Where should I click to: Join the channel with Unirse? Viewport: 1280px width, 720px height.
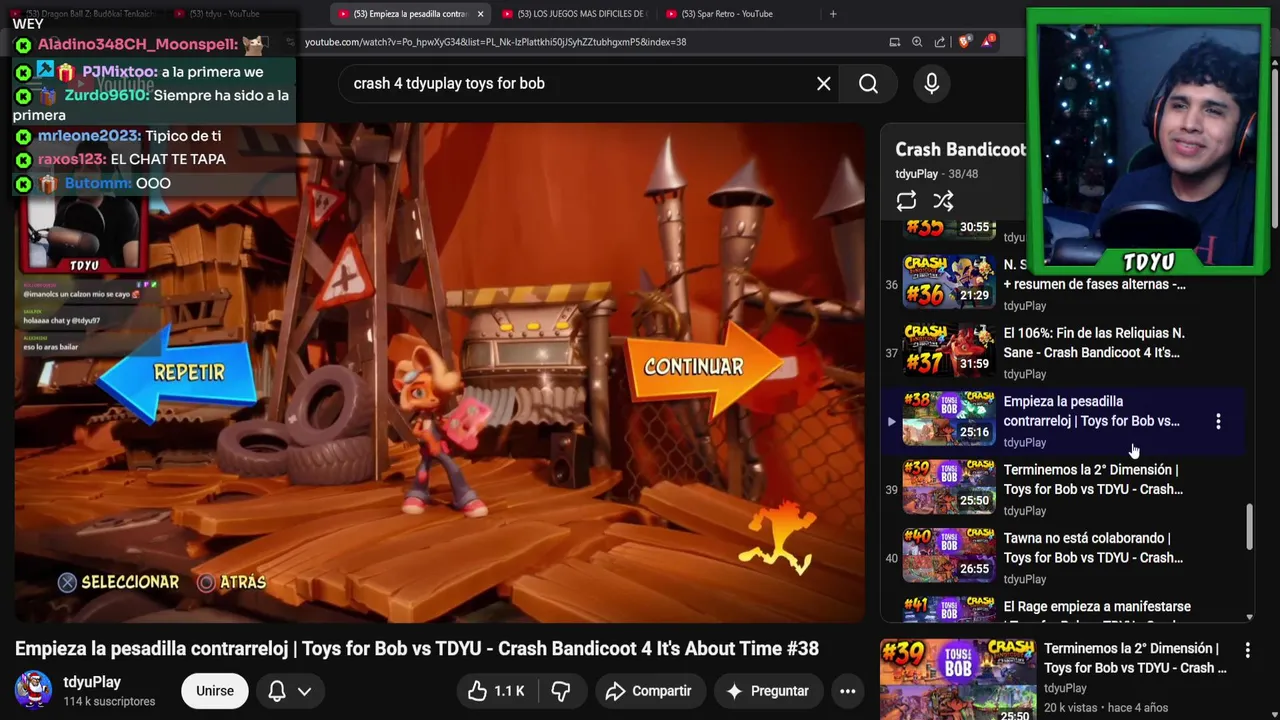pyautogui.click(x=215, y=691)
